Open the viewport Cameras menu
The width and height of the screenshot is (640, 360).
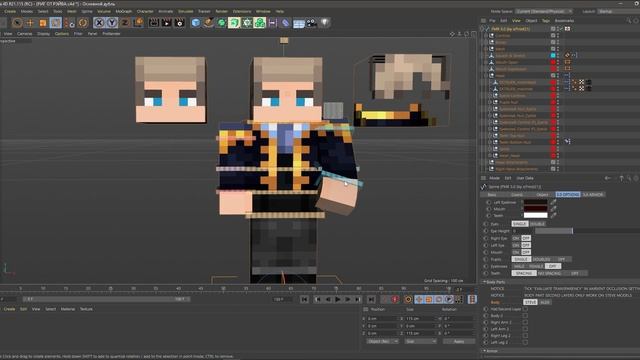click(24, 34)
